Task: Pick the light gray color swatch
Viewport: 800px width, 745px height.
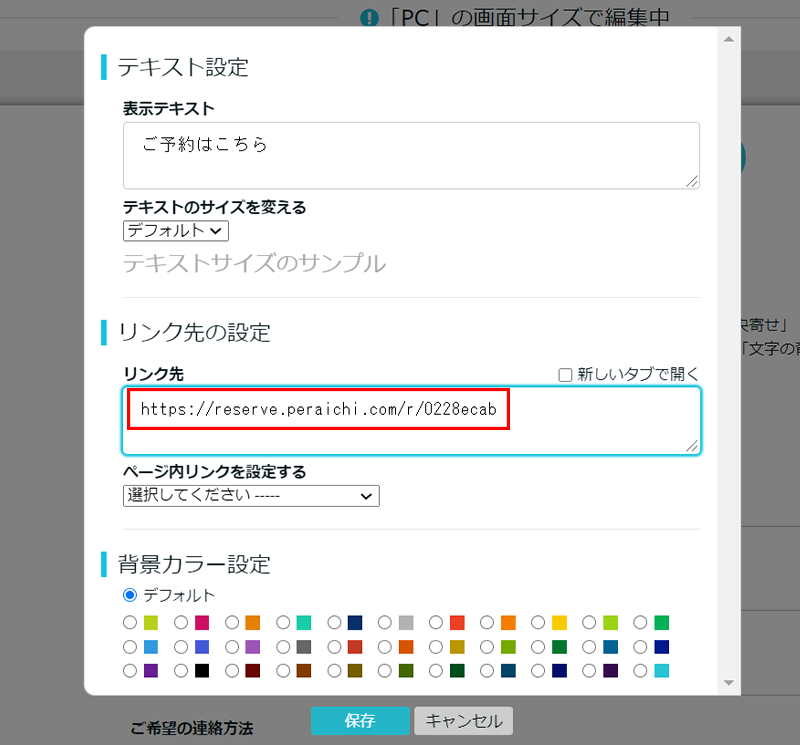Action: 385,623
